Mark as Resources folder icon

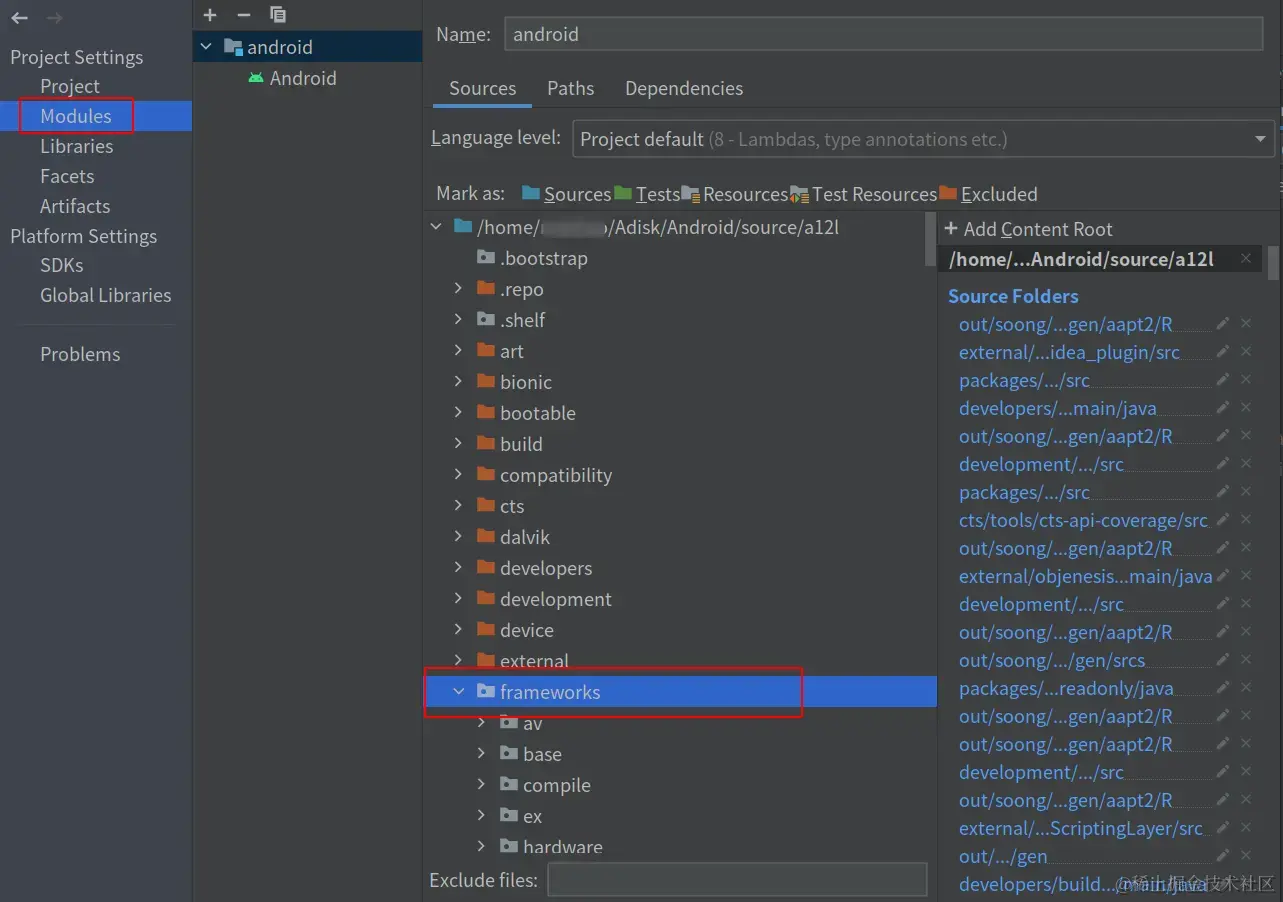pos(691,193)
